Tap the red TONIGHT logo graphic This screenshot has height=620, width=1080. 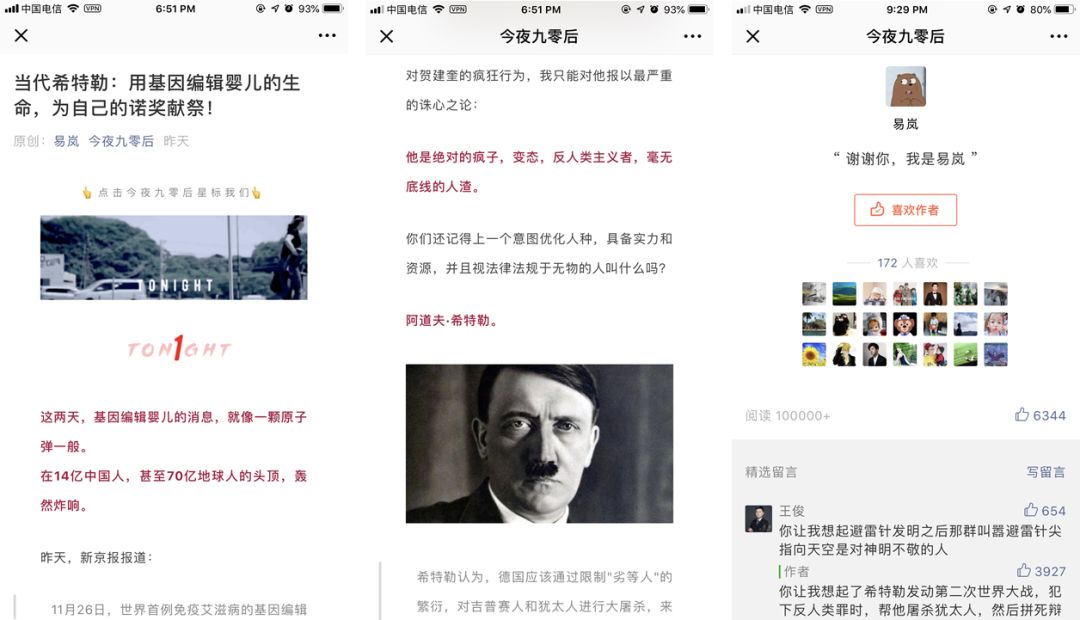click(x=179, y=349)
